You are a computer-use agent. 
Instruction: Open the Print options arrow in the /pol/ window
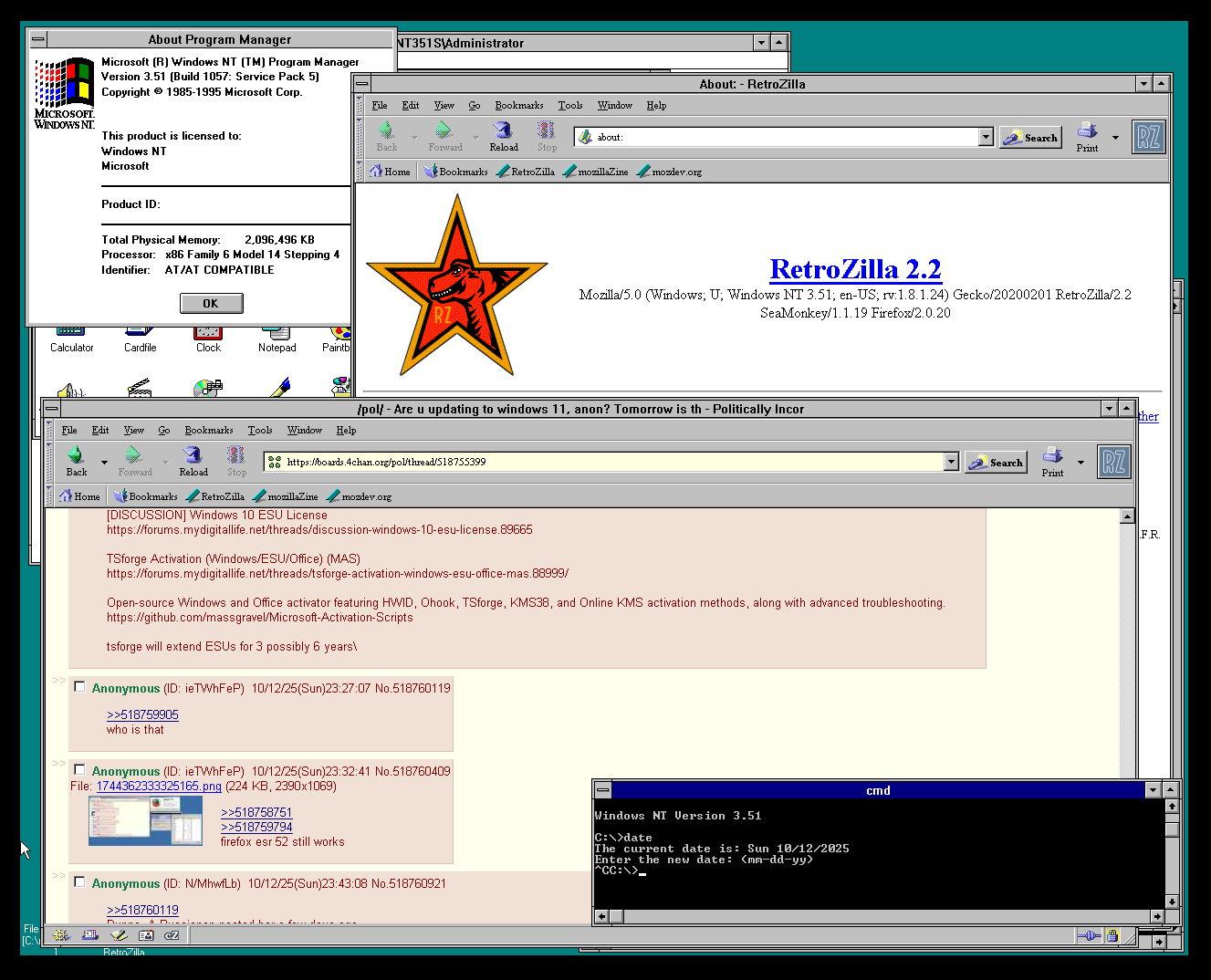1081,462
